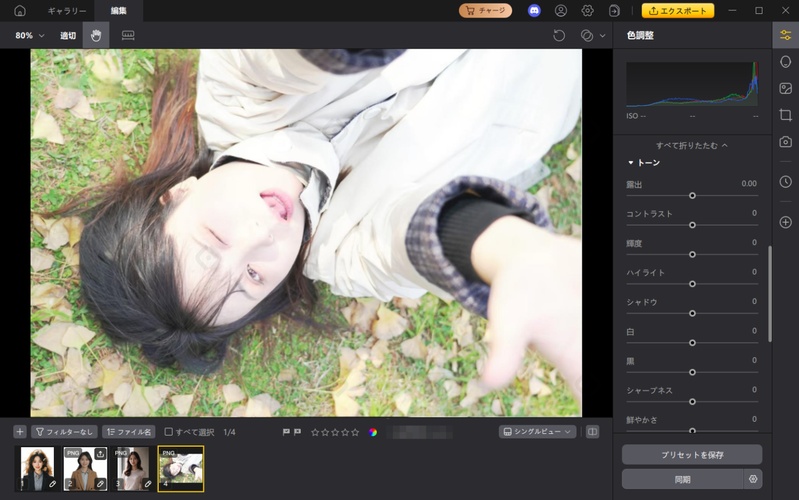Click the 同期 sync button

682,480
